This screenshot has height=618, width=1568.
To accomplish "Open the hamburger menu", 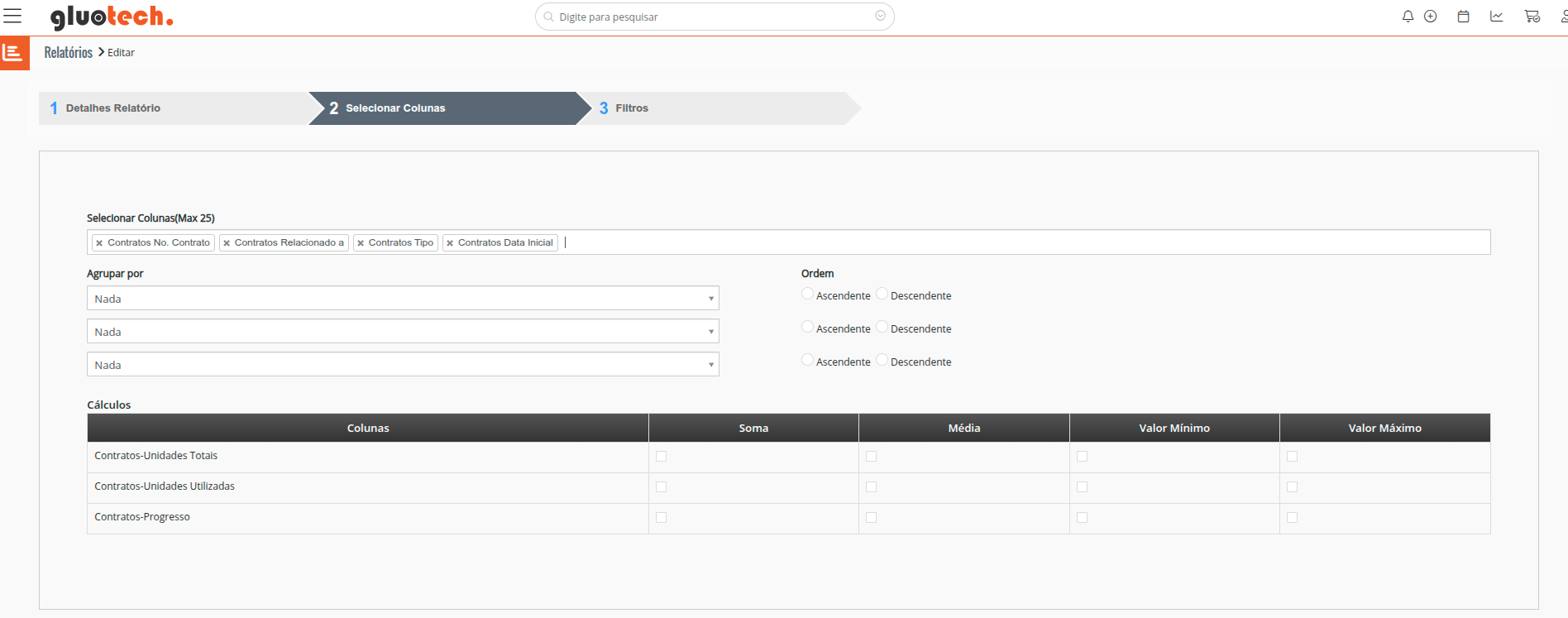I will coord(12,16).
